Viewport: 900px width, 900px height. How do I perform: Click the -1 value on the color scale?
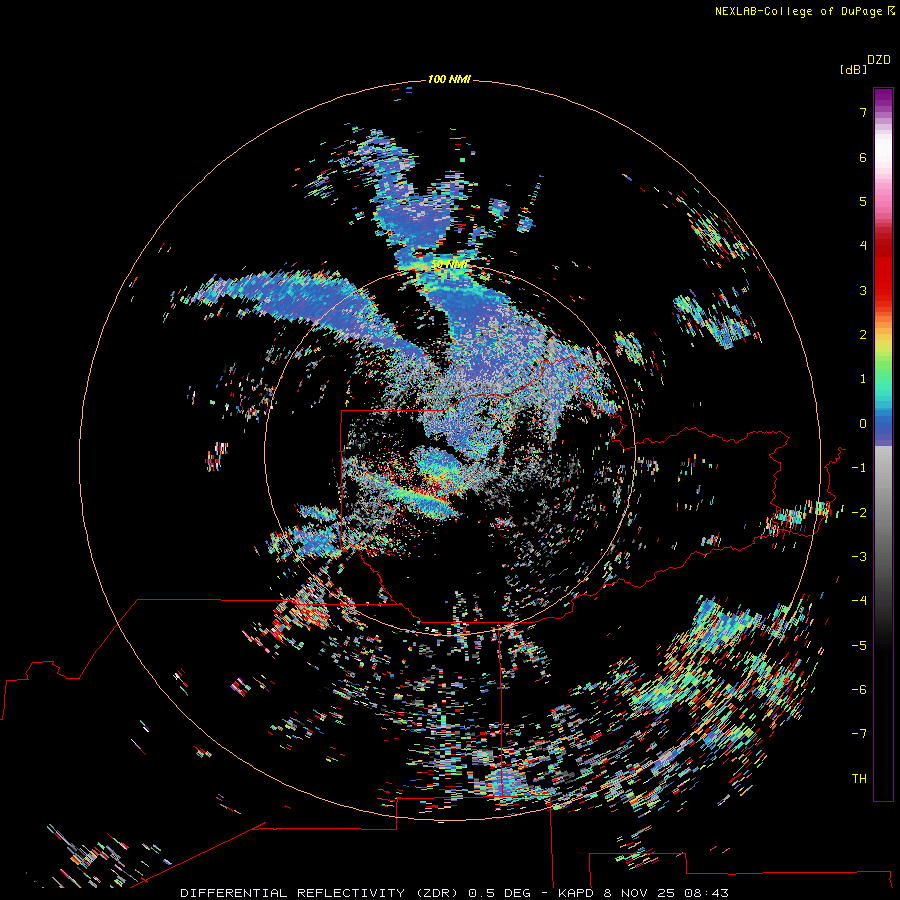[859, 468]
